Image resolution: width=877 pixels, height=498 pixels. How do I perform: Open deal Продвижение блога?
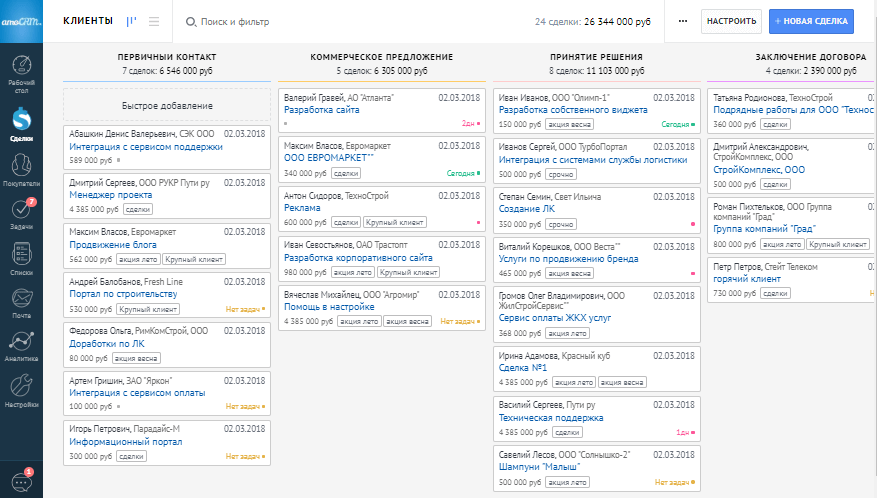coord(113,245)
